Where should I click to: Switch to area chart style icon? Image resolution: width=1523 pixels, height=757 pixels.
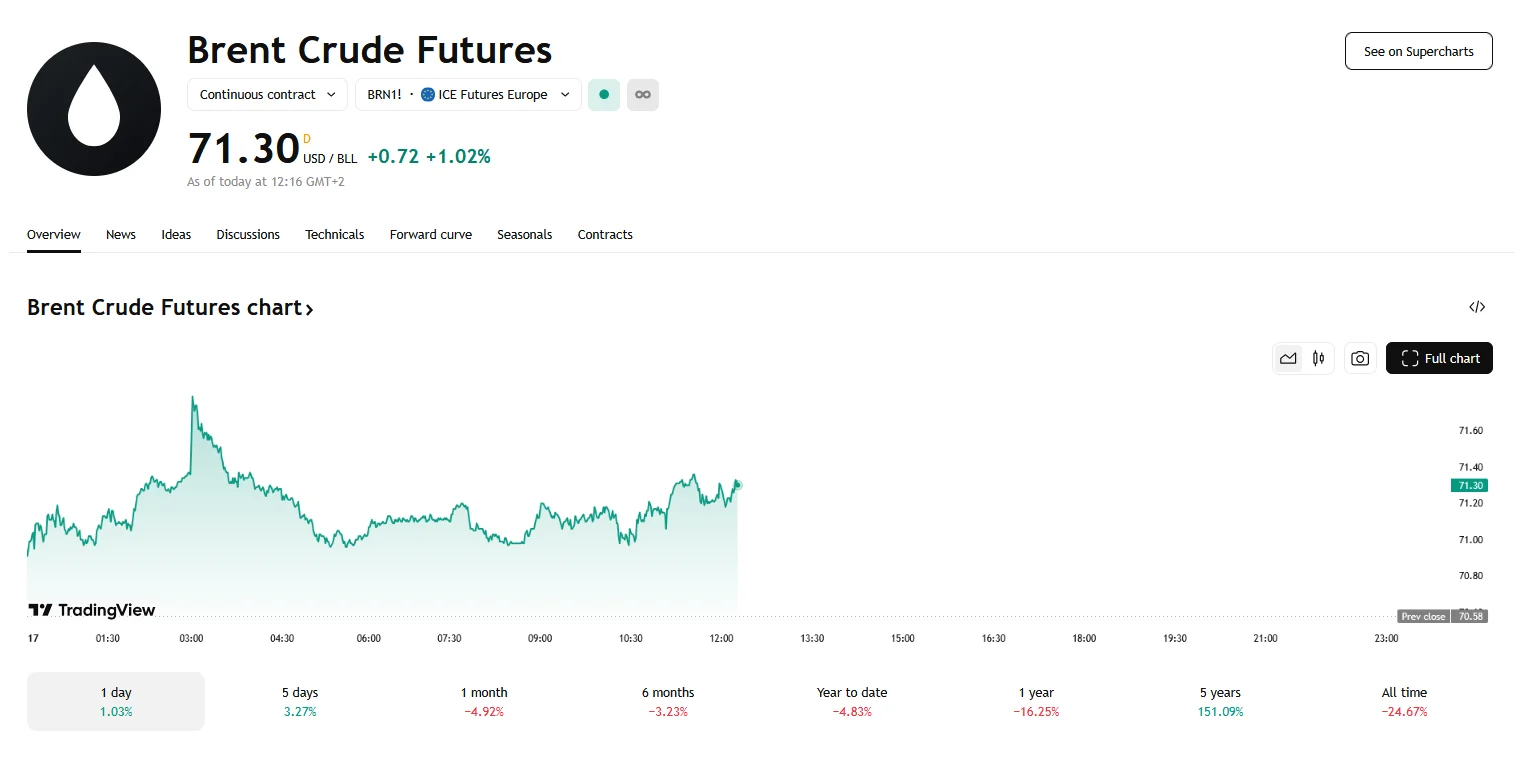coord(1288,358)
